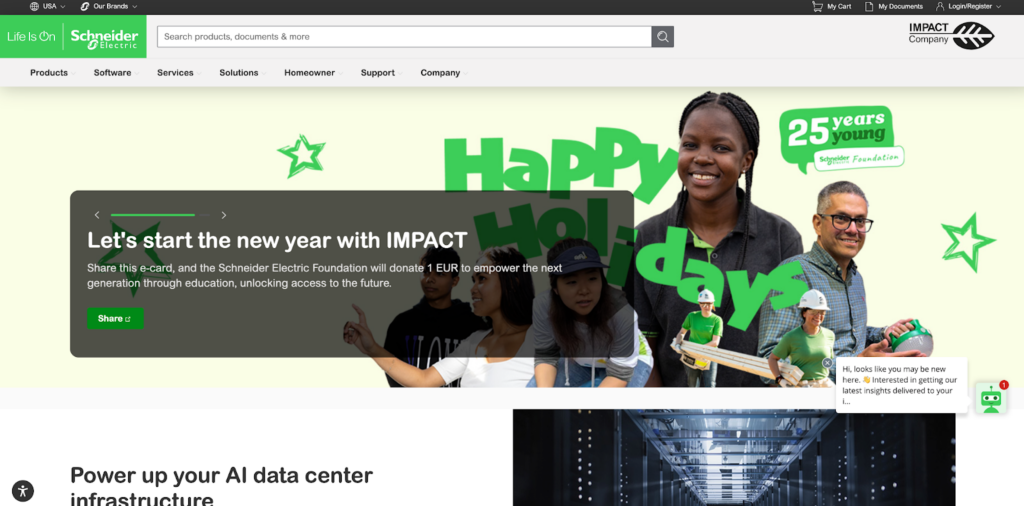The image size is (1024, 506).
Task: Expand the Our Brands dropdown
Action: pos(108,7)
